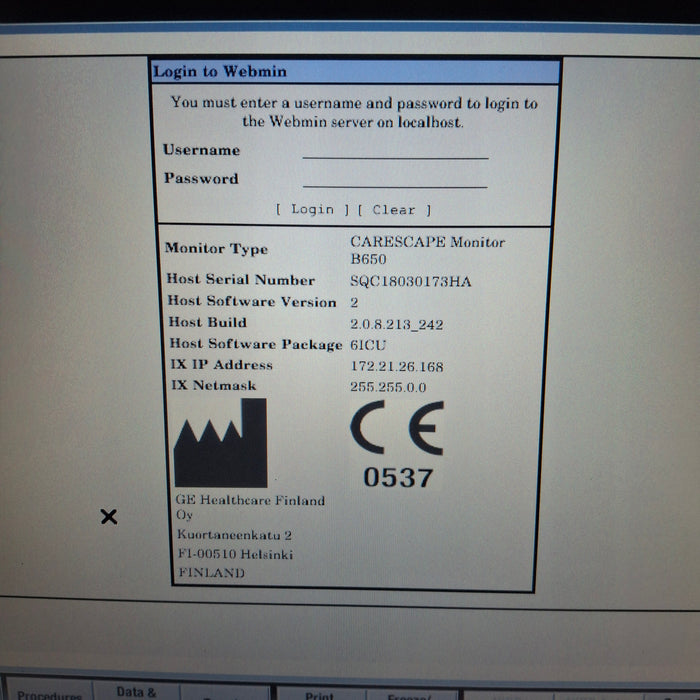Open the Procedures menu key
The height and width of the screenshot is (700, 700).
point(48,693)
